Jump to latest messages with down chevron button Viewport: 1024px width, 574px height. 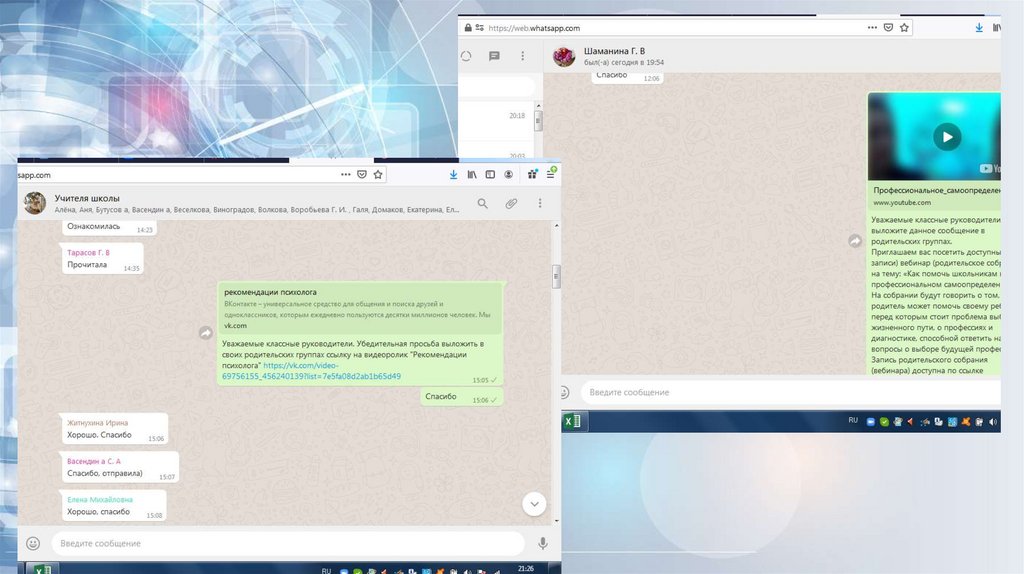(x=534, y=503)
